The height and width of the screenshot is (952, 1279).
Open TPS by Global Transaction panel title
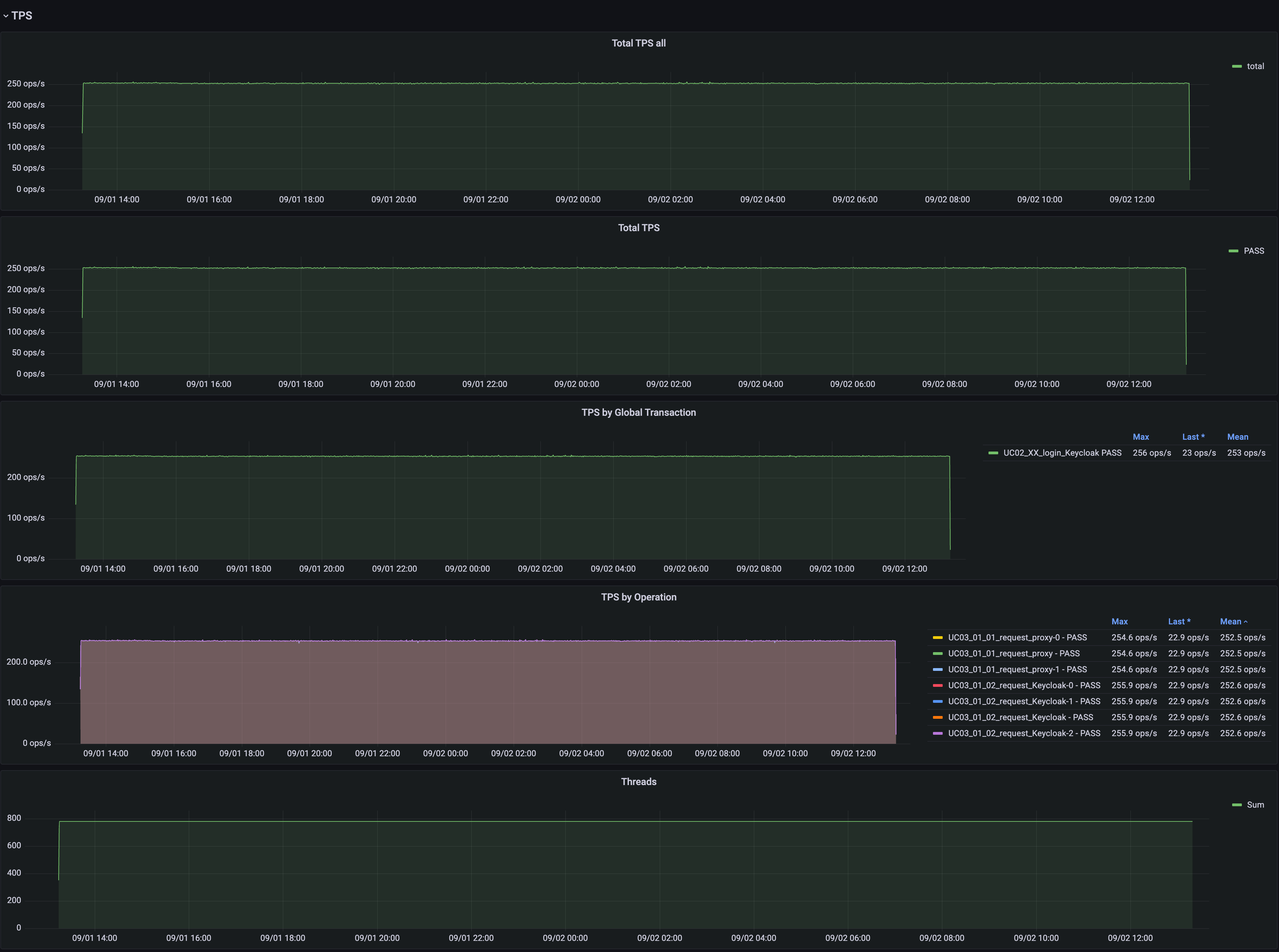point(638,413)
